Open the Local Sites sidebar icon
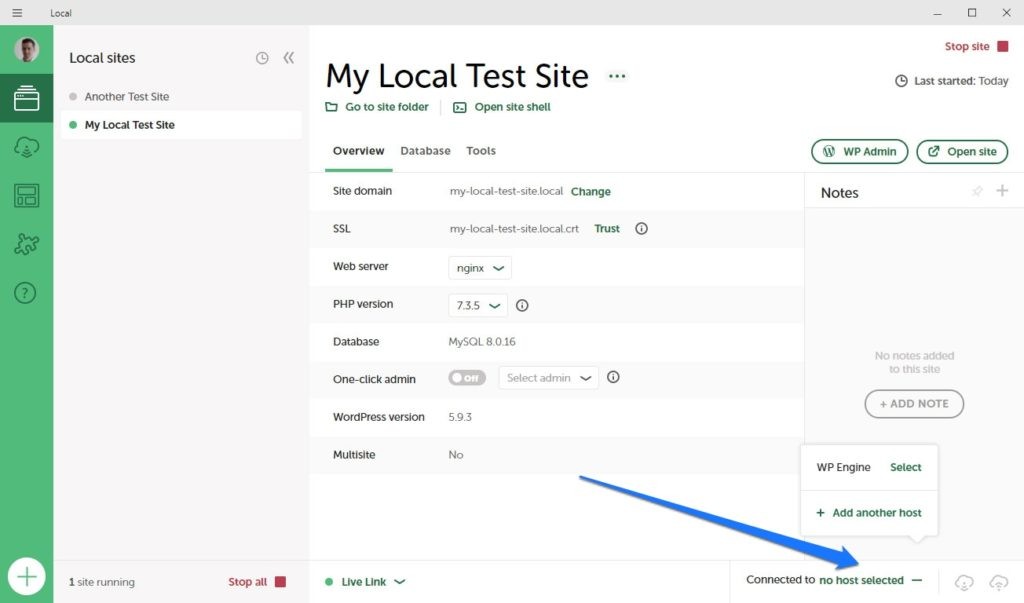The height and width of the screenshot is (603, 1024). point(26,99)
